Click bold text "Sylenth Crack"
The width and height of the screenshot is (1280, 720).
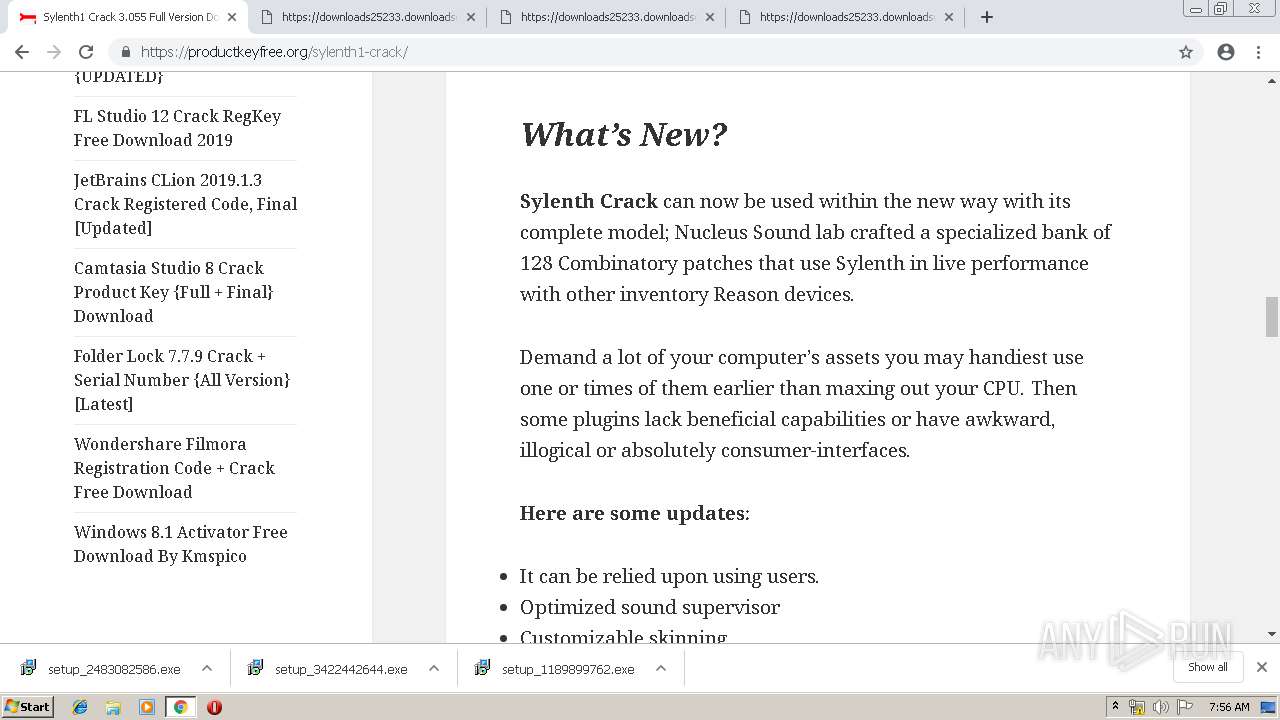589,201
